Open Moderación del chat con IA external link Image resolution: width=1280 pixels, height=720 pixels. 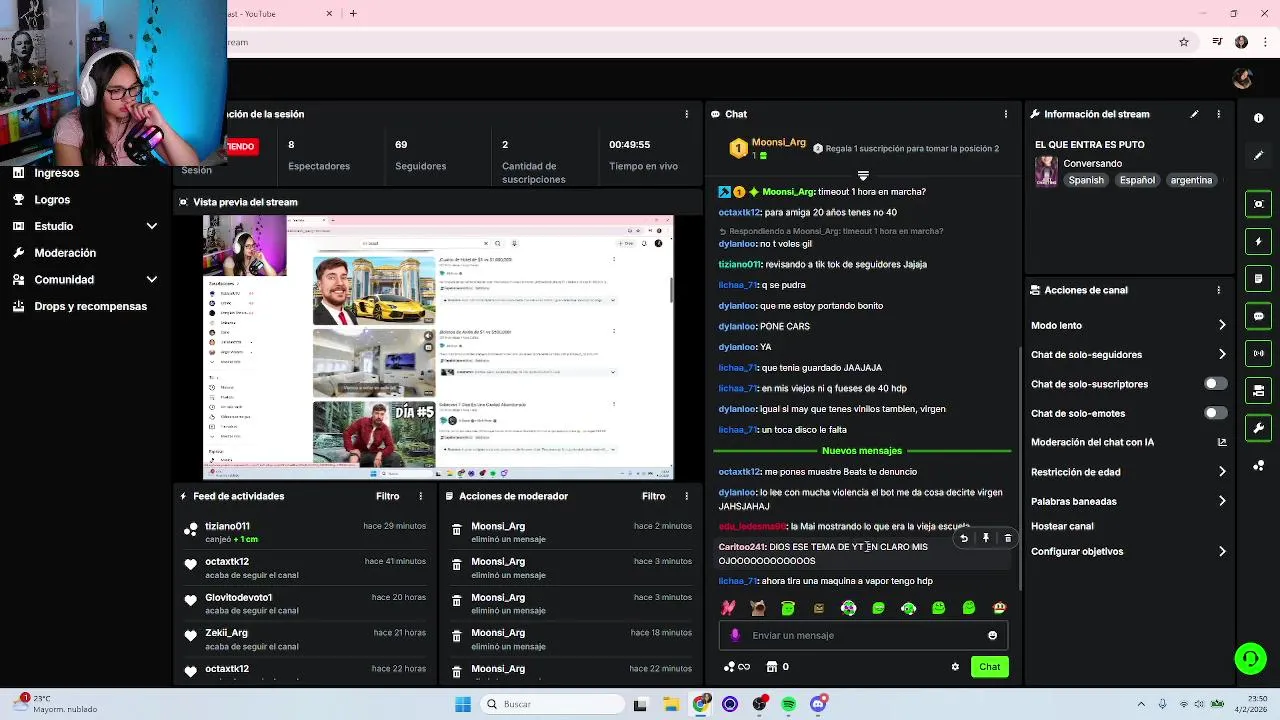click(x=1222, y=442)
